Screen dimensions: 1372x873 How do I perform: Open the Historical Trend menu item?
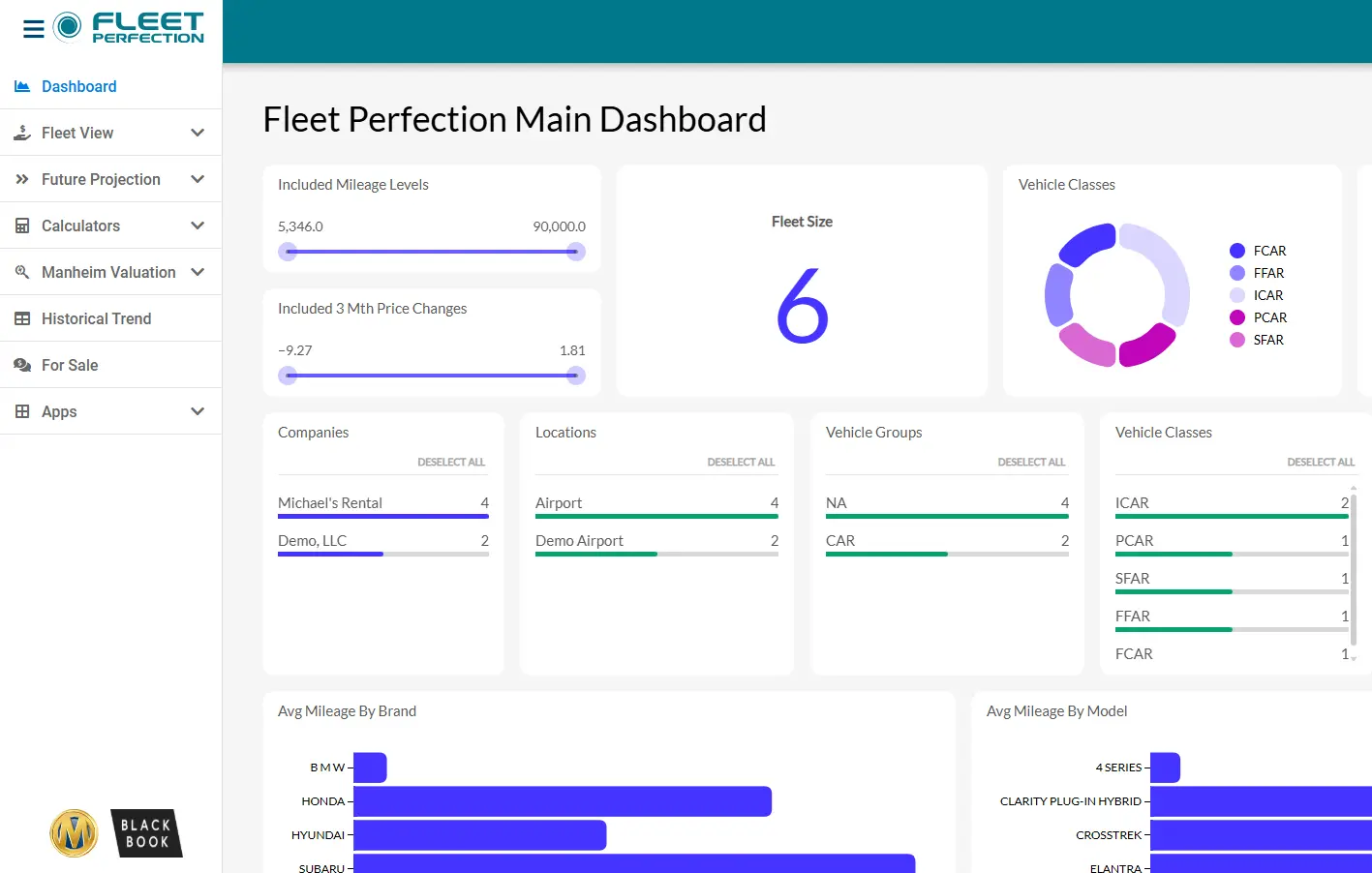(x=111, y=318)
